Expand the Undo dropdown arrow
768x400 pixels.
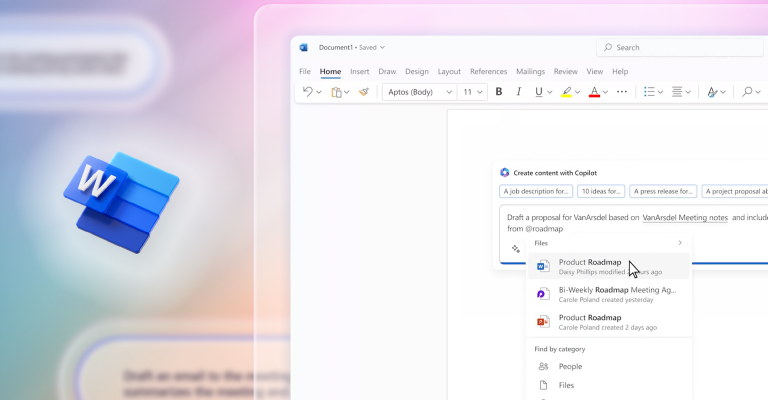click(x=319, y=92)
